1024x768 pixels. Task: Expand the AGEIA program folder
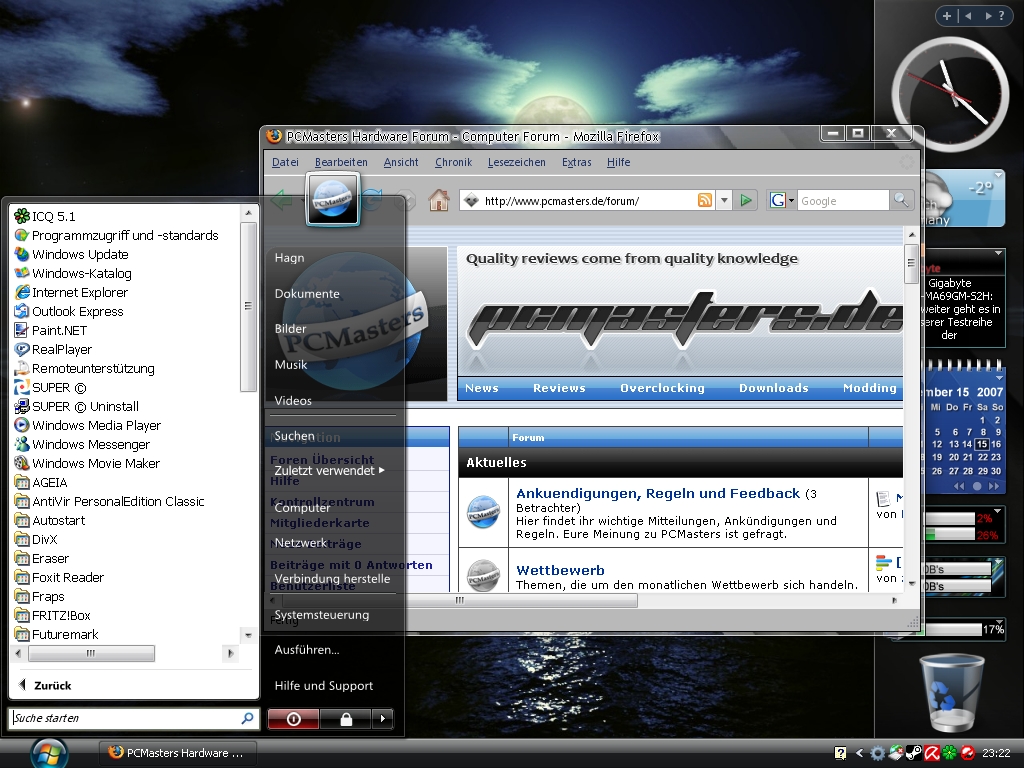[x=41, y=482]
